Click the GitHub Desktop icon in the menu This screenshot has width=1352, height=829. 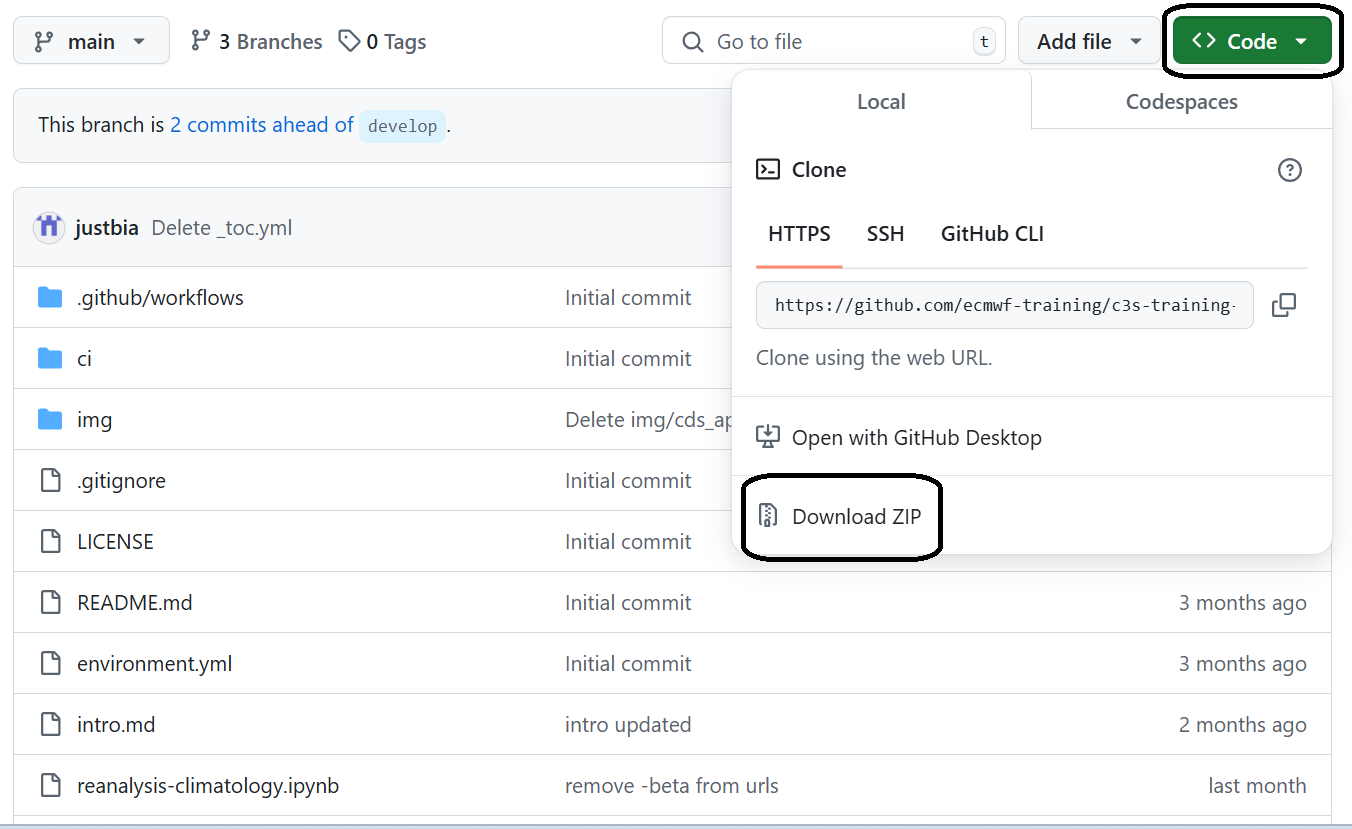[767, 437]
